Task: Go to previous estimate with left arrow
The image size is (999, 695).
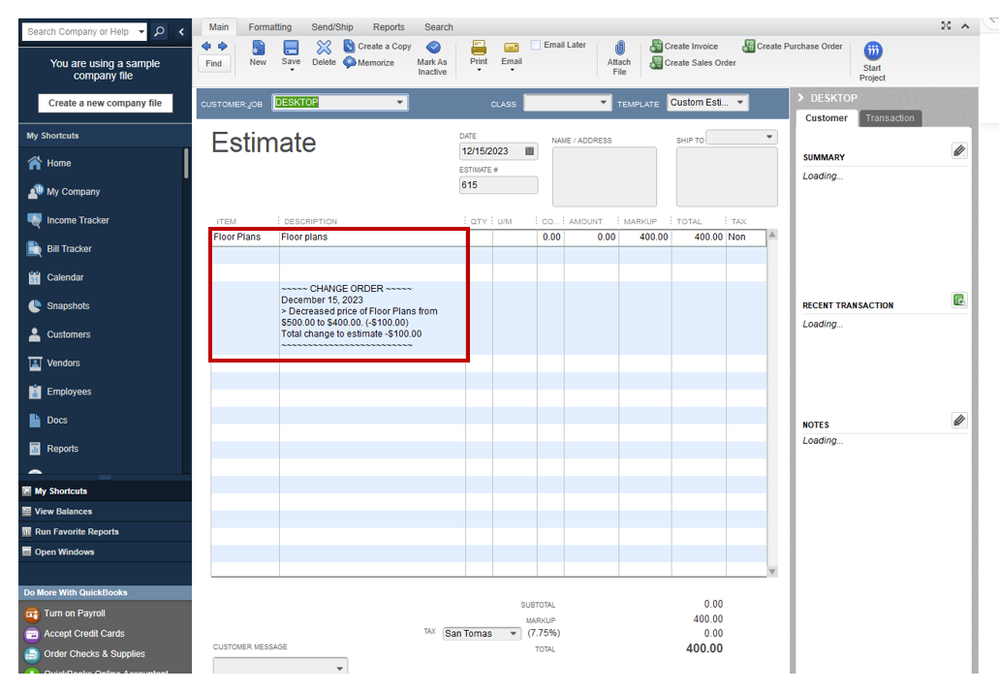Action: (x=206, y=46)
